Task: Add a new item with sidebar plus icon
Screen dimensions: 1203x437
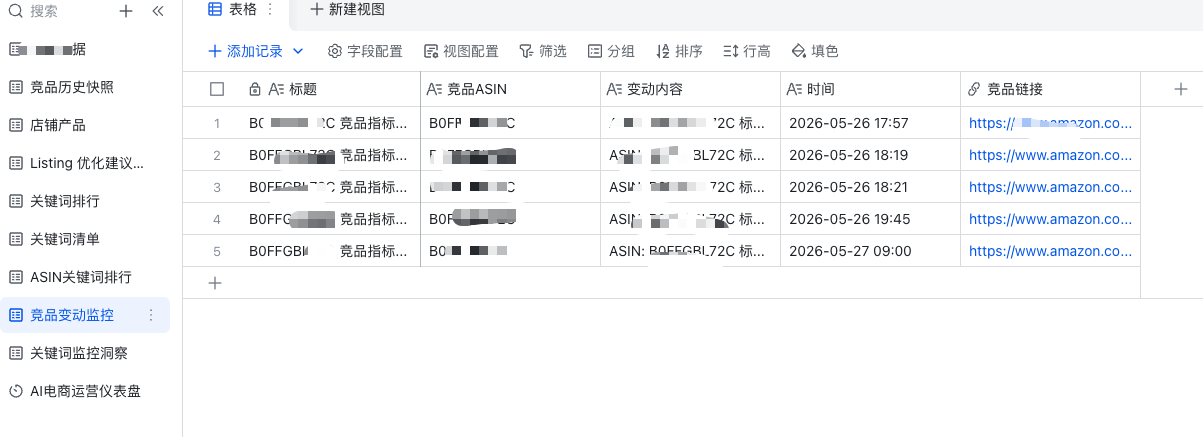Action: 126,11
